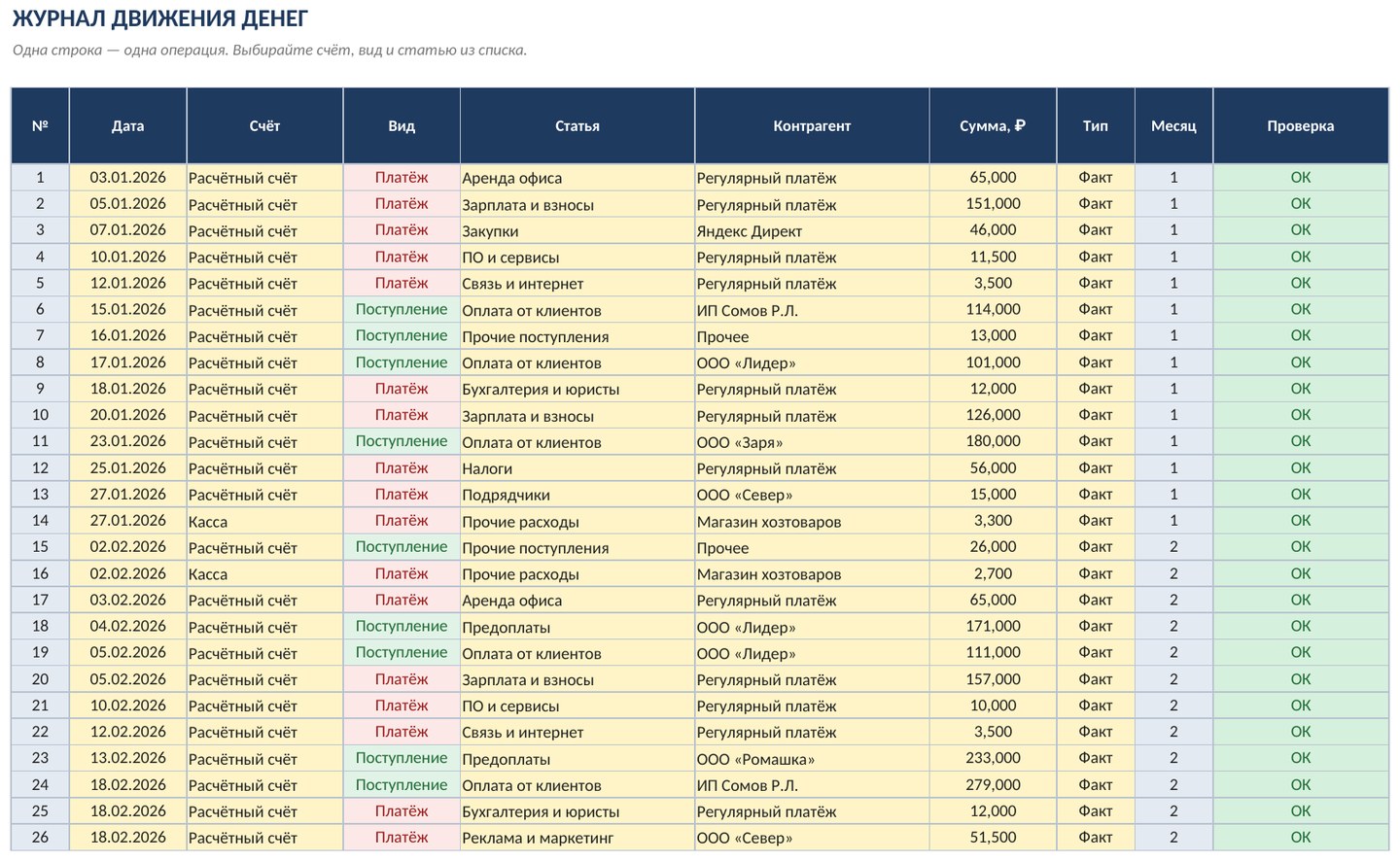Select the amount 171,000
This screenshot has height=861, width=1400.
coord(993,626)
